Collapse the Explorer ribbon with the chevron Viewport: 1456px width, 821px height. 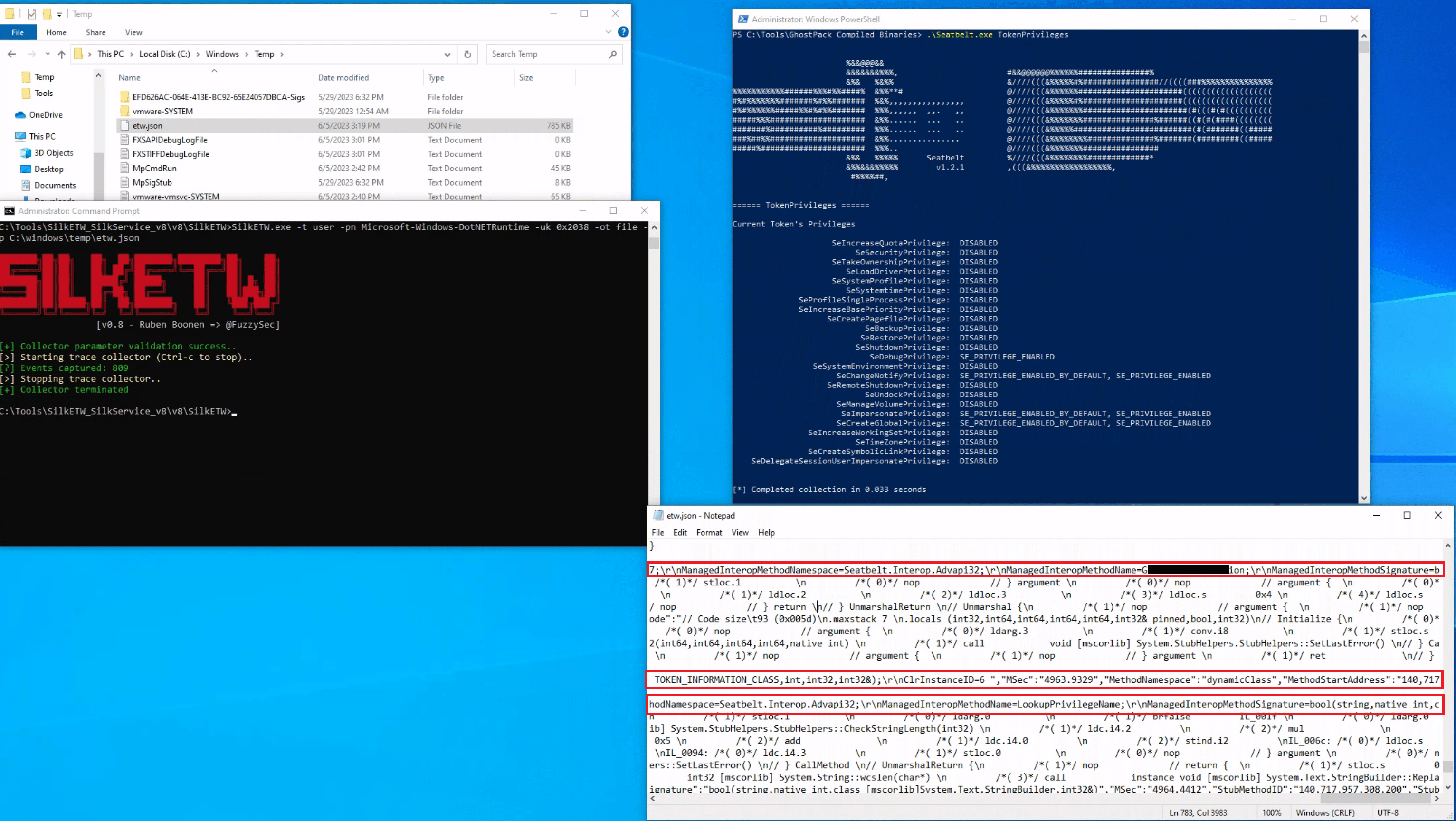point(608,32)
